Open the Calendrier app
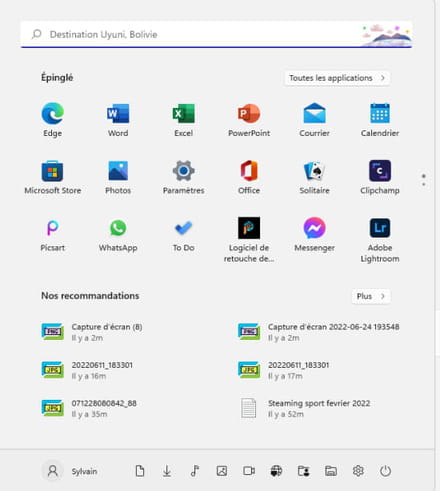The width and height of the screenshot is (440, 491). click(380, 120)
